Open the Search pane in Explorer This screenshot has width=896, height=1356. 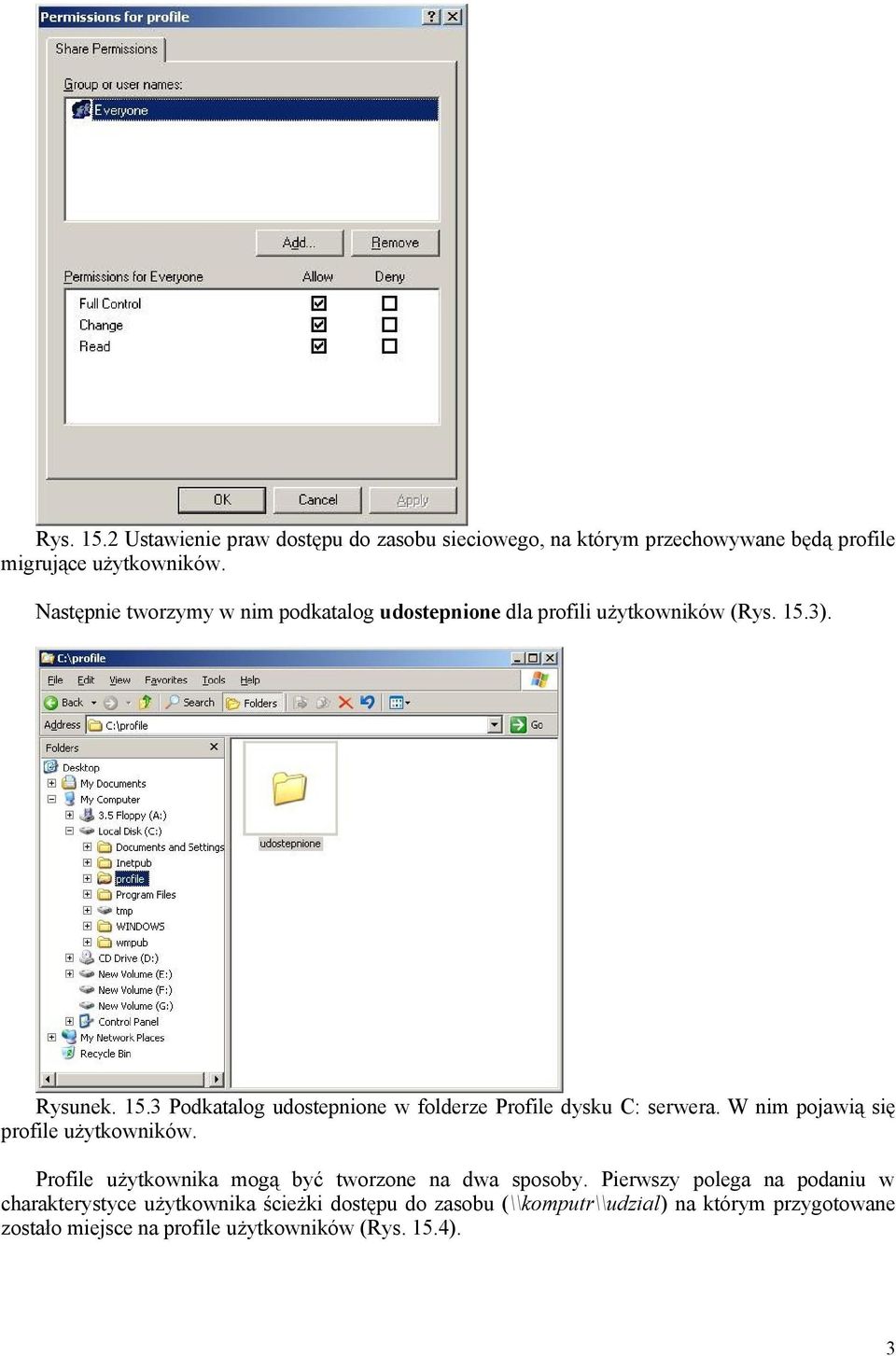coord(190,702)
